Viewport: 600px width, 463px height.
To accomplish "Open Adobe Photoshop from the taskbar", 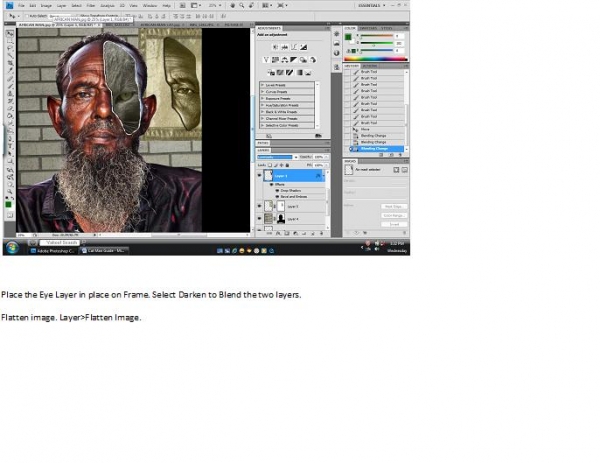I will pos(52,251).
